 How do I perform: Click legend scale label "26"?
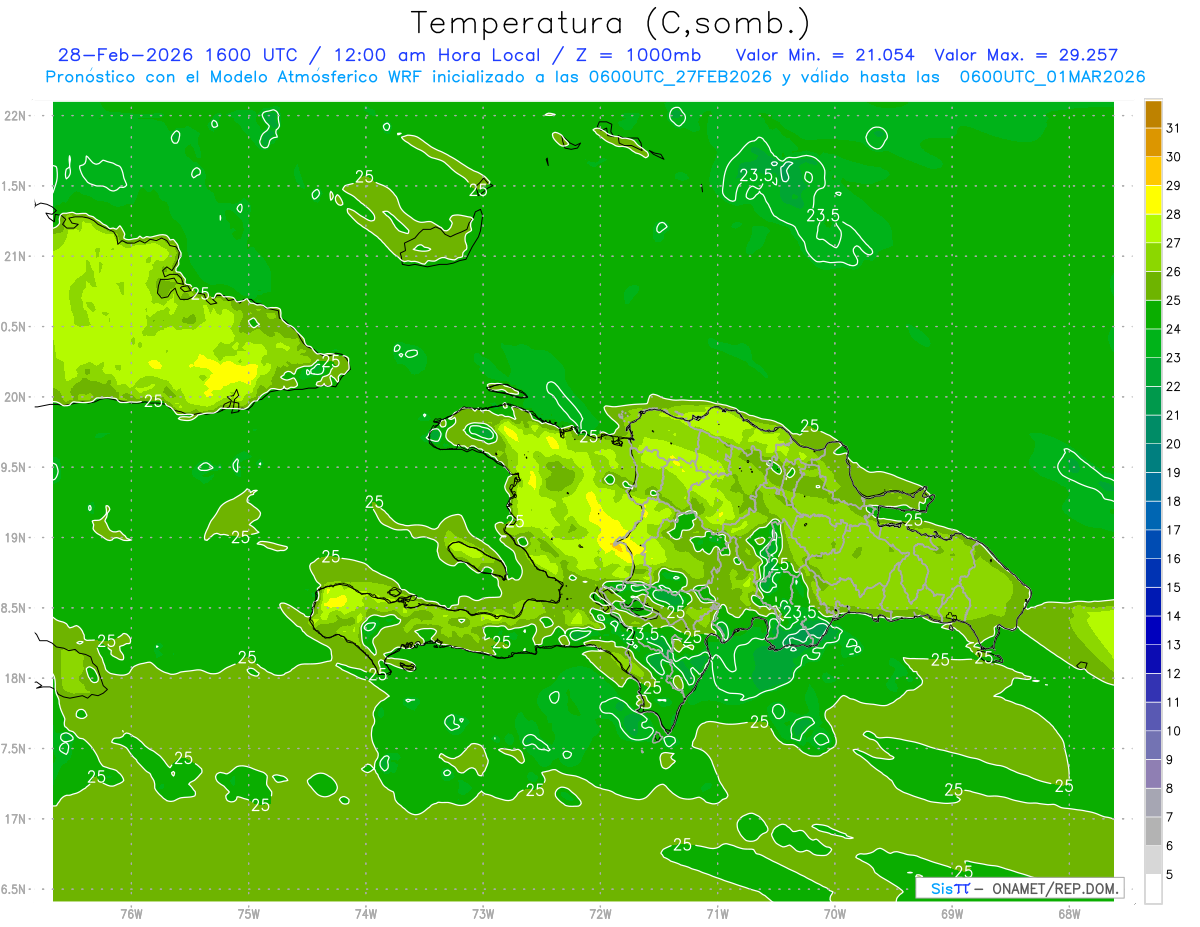coord(1174,272)
